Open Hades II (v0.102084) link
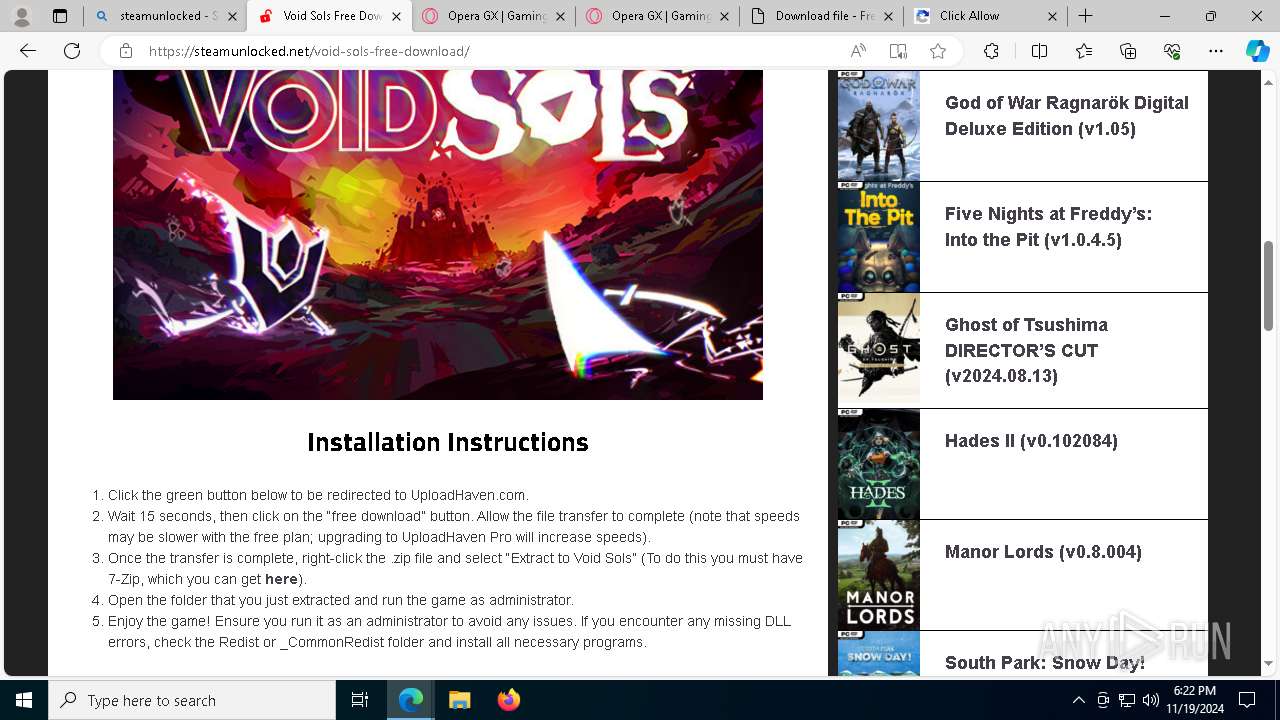The width and height of the screenshot is (1280, 720). tap(1031, 441)
